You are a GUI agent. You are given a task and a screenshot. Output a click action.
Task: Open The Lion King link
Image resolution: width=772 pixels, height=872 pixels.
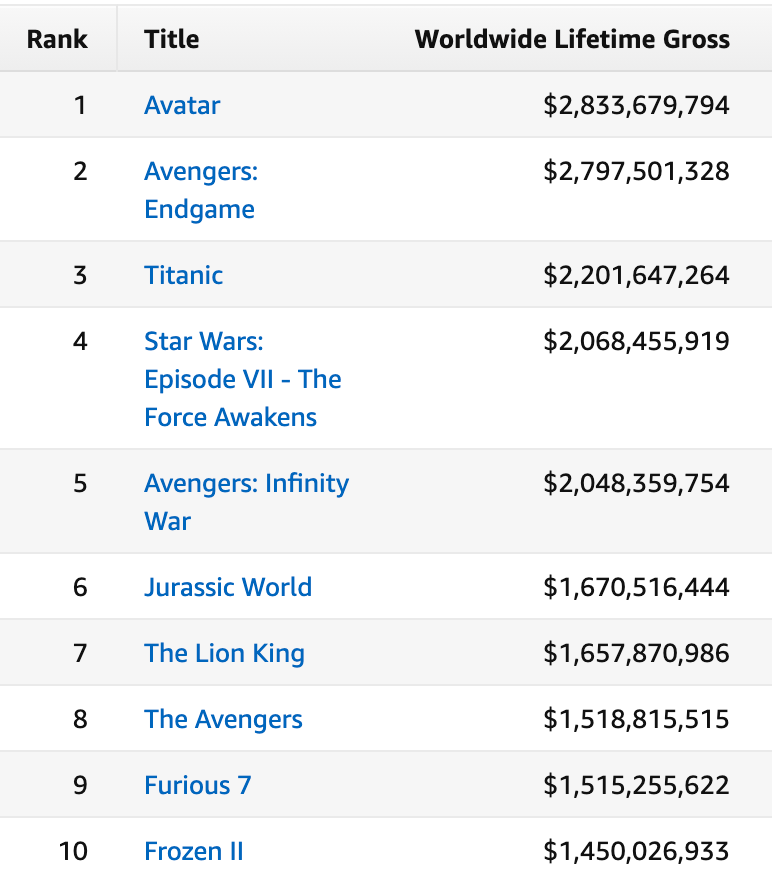224,653
